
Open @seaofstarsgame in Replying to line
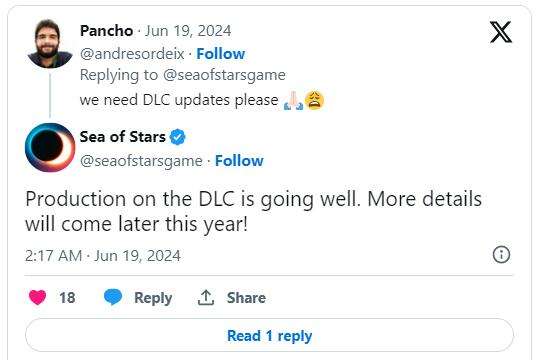pos(224,75)
